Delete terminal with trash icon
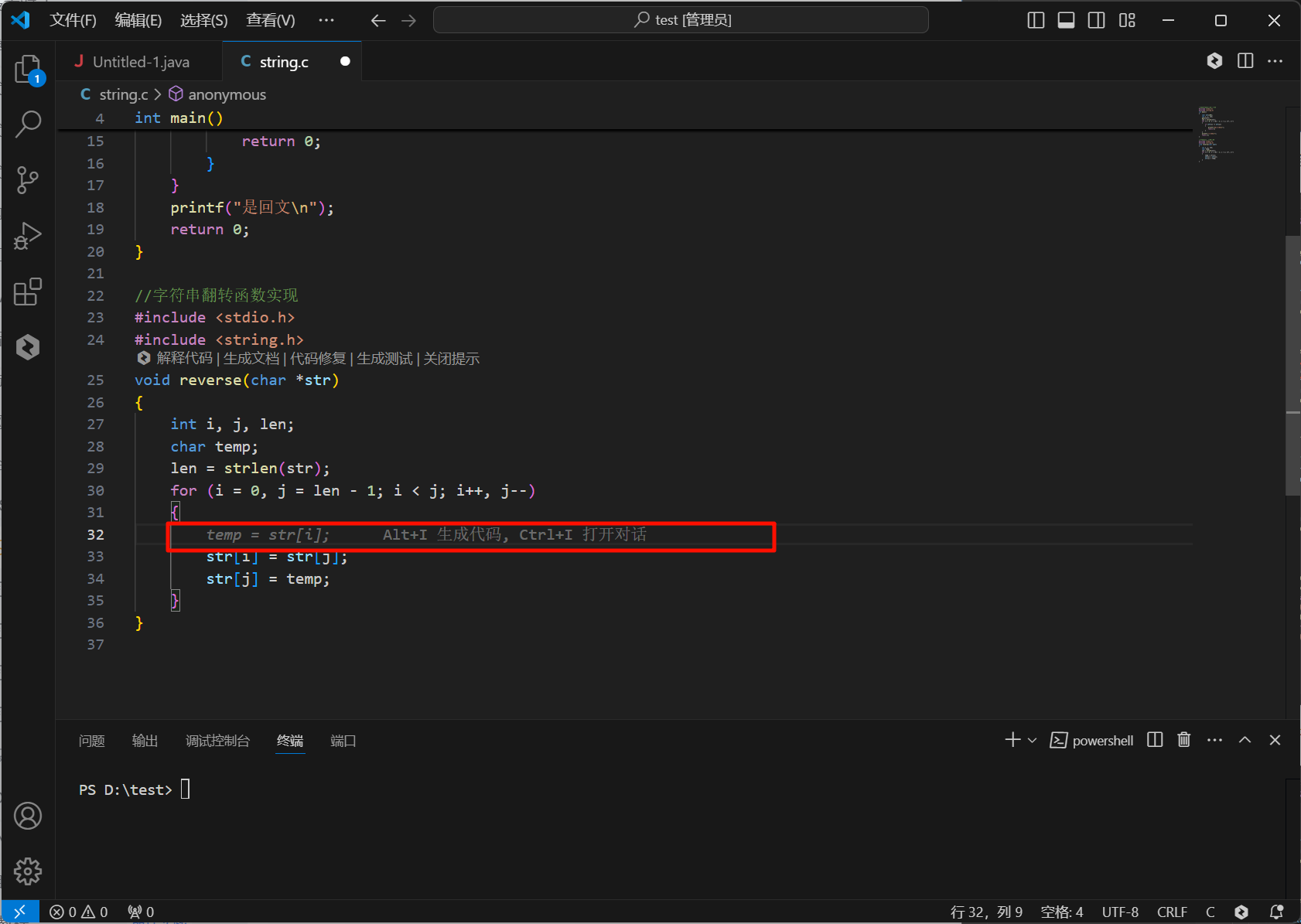Image resolution: width=1301 pixels, height=924 pixels. [1183, 740]
